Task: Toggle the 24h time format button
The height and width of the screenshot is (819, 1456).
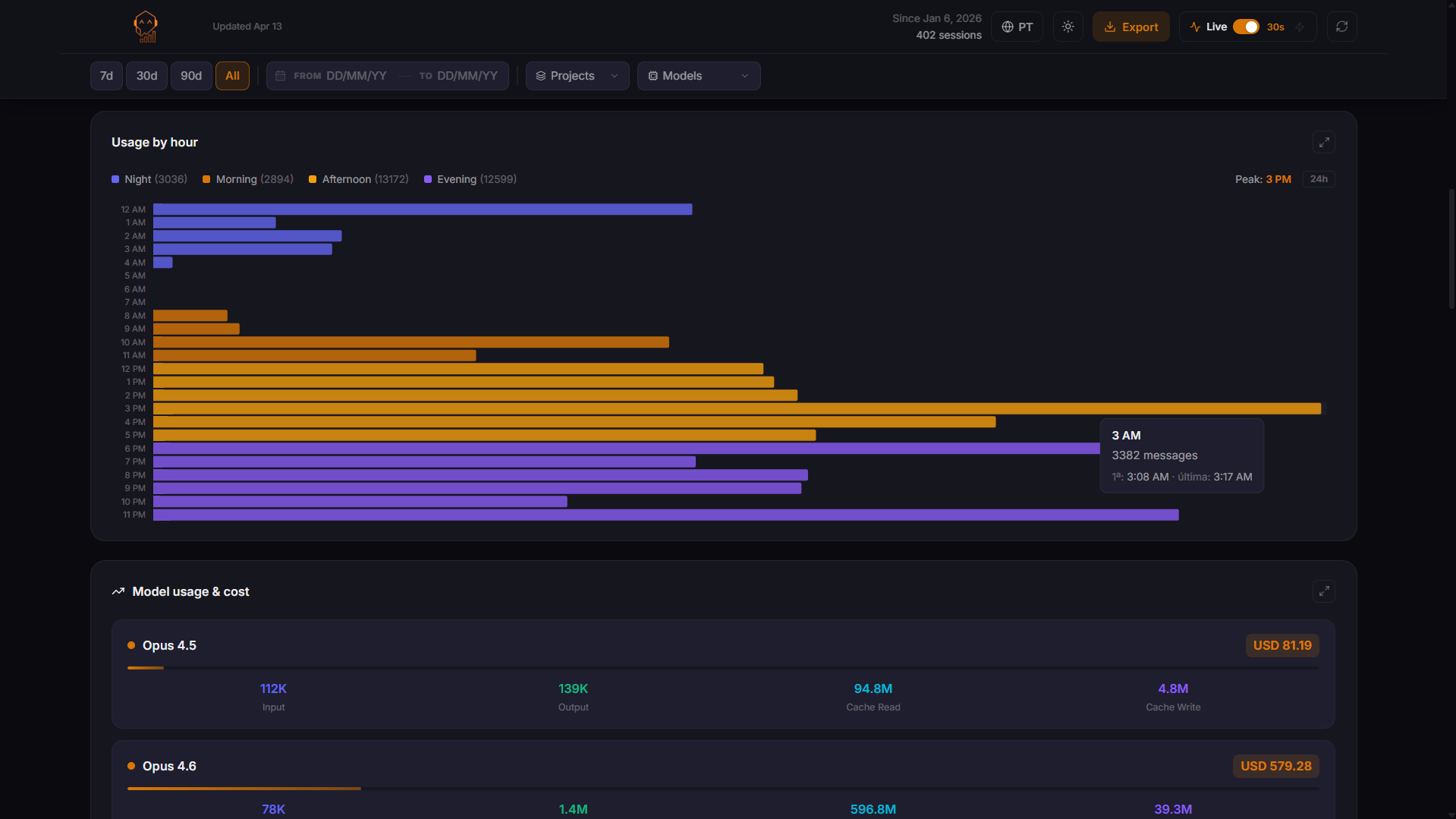Action: tap(1318, 179)
